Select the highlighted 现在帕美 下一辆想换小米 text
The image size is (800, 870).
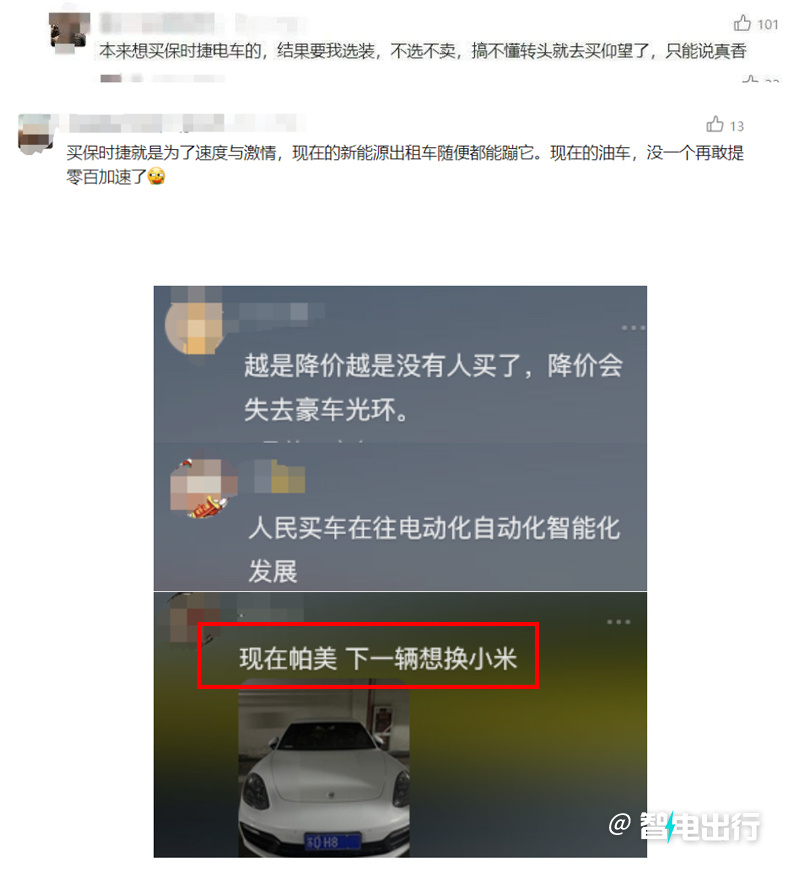pos(378,659)
